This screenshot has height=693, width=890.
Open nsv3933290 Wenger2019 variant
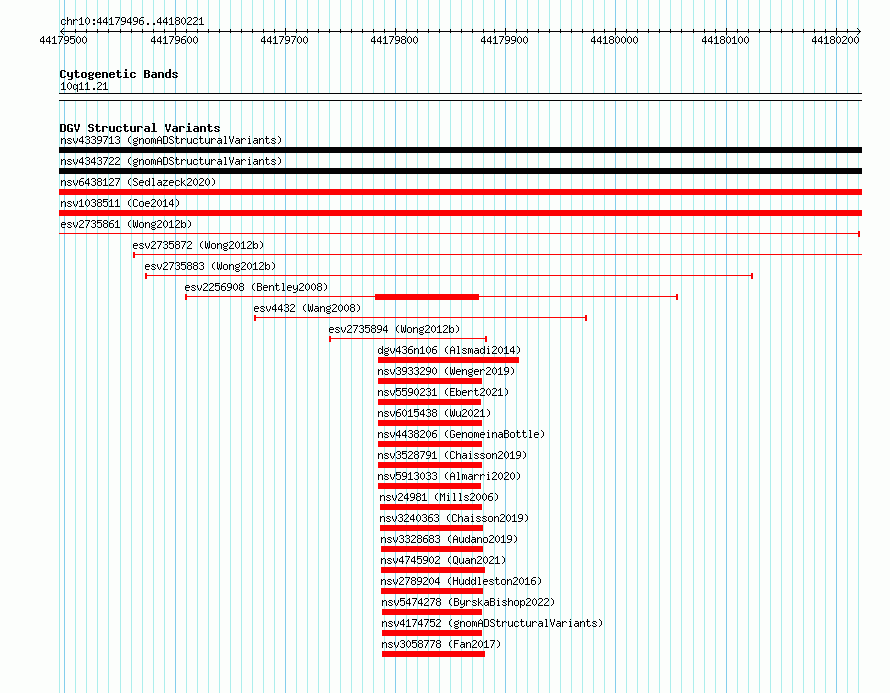446,371
